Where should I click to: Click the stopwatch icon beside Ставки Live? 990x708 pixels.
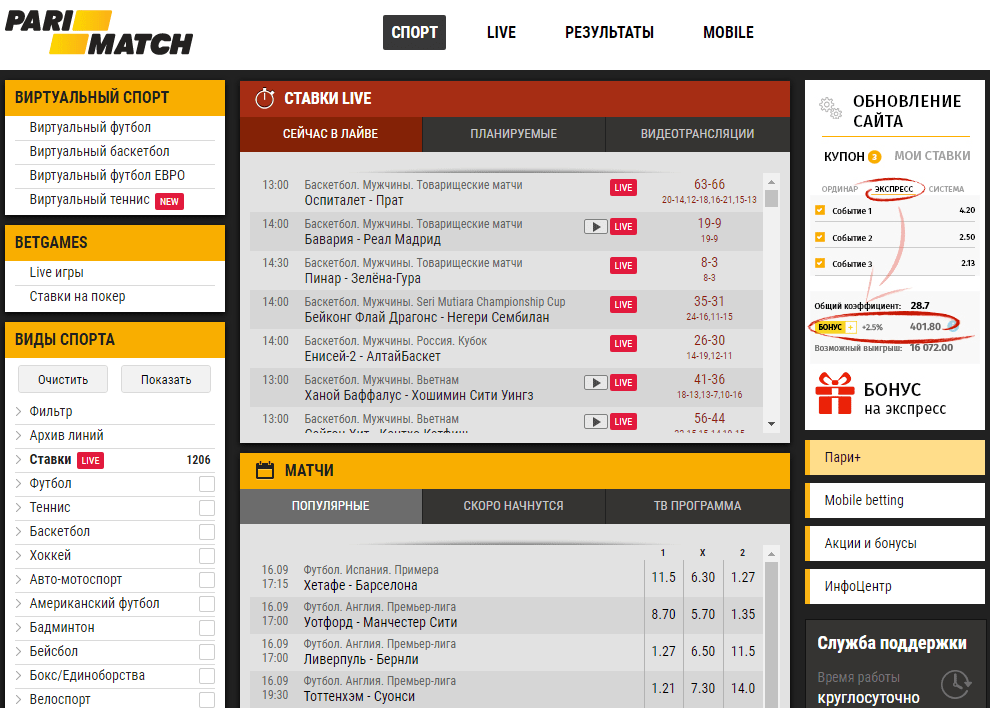(x=265, y=99)
